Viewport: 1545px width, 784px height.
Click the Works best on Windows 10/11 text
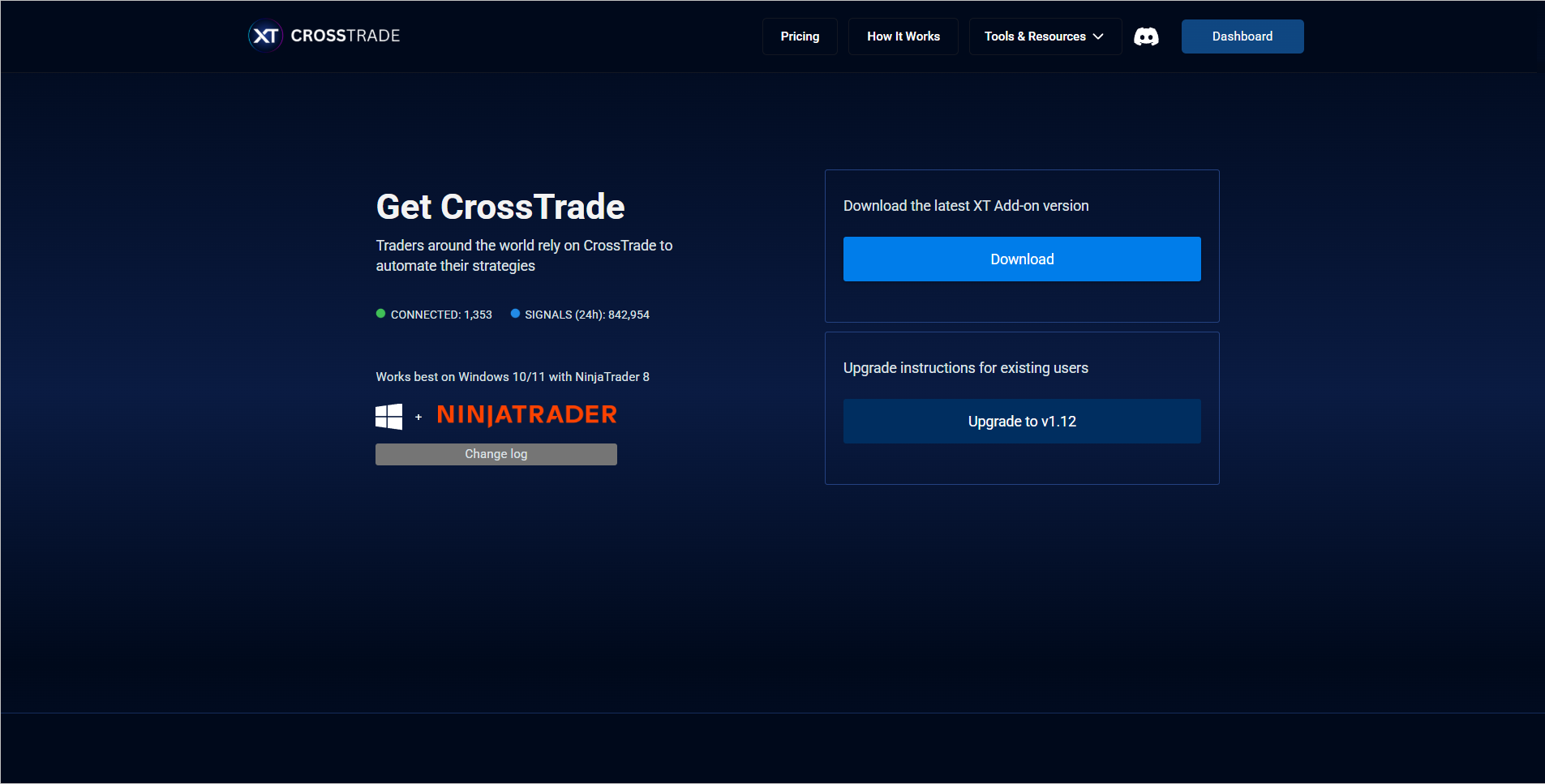click(512, 377)
